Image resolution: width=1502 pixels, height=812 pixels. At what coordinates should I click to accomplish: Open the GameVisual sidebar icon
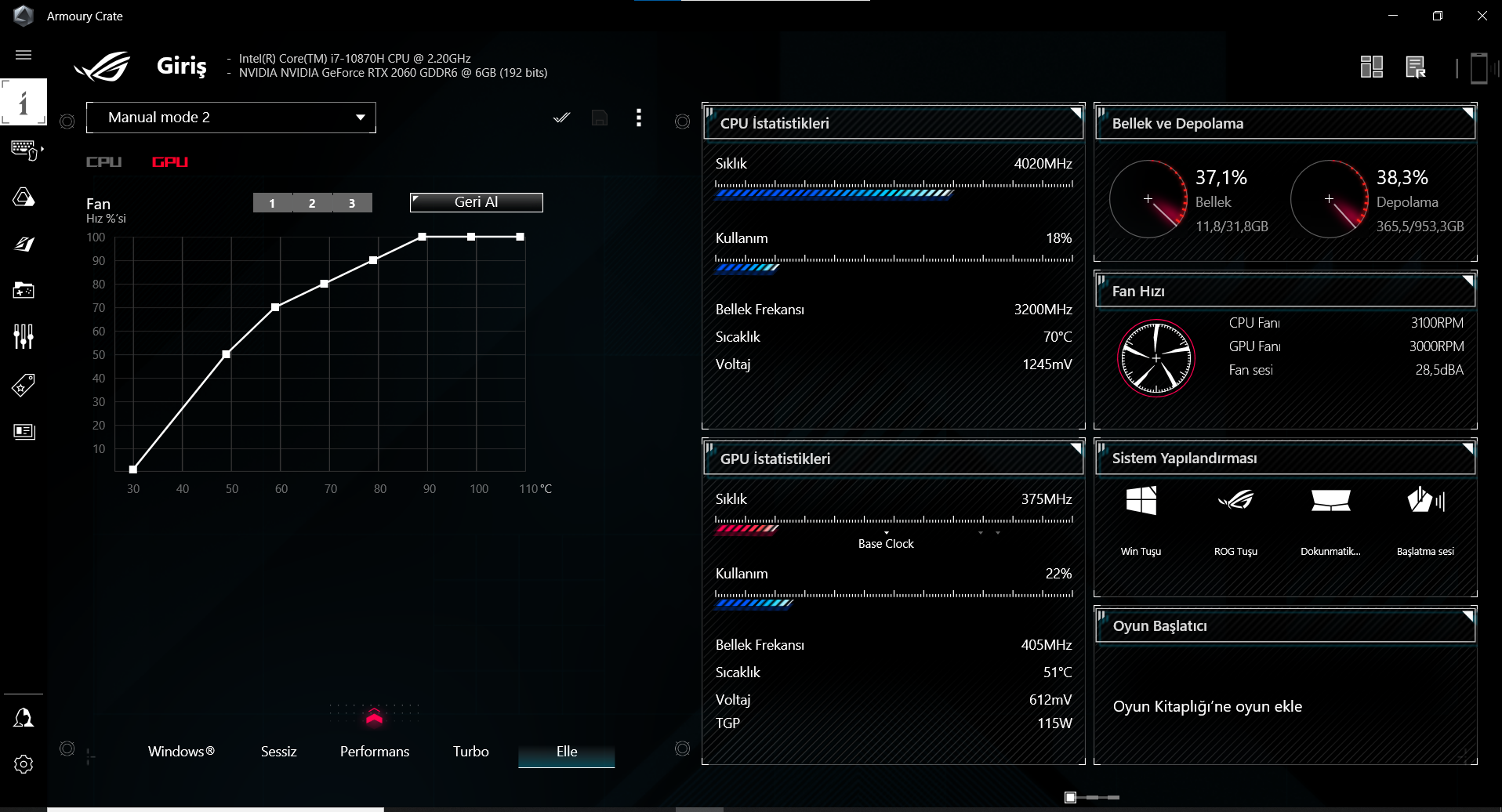[x=24, y=244]
